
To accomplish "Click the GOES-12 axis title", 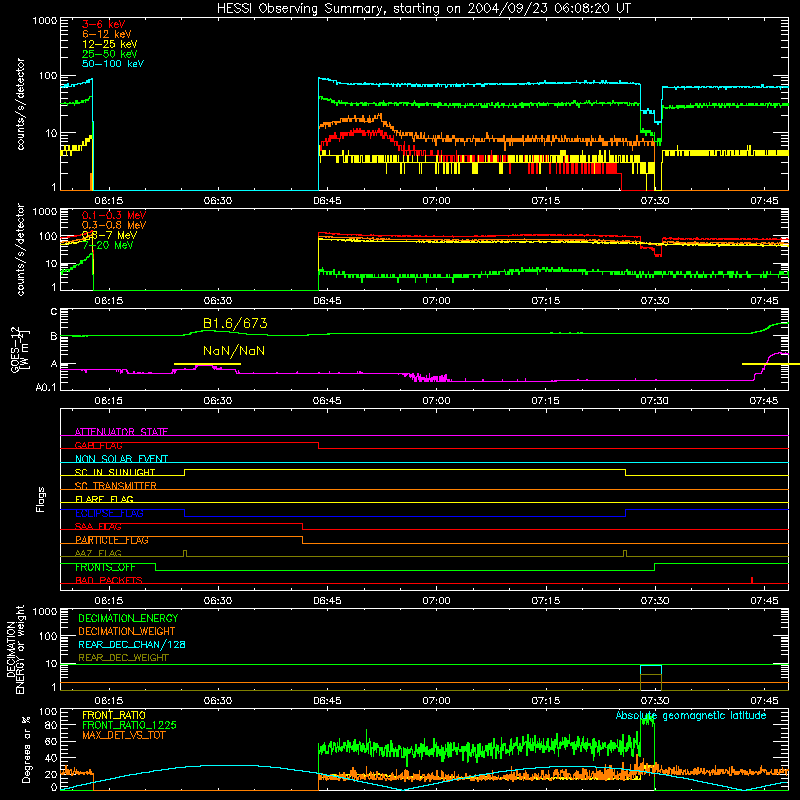I will tap(20, 350).
